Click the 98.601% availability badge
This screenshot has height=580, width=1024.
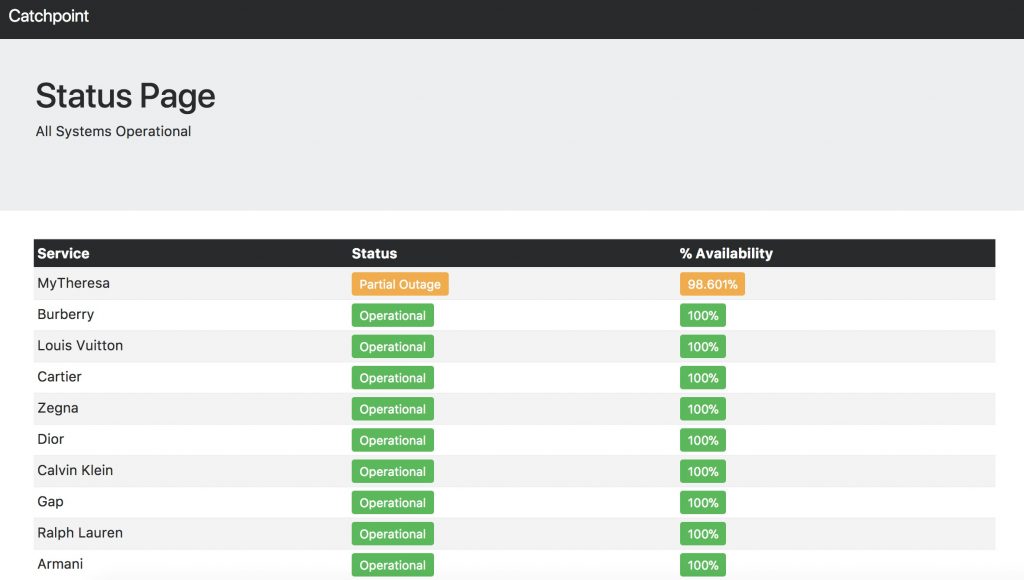click(712, 284)
